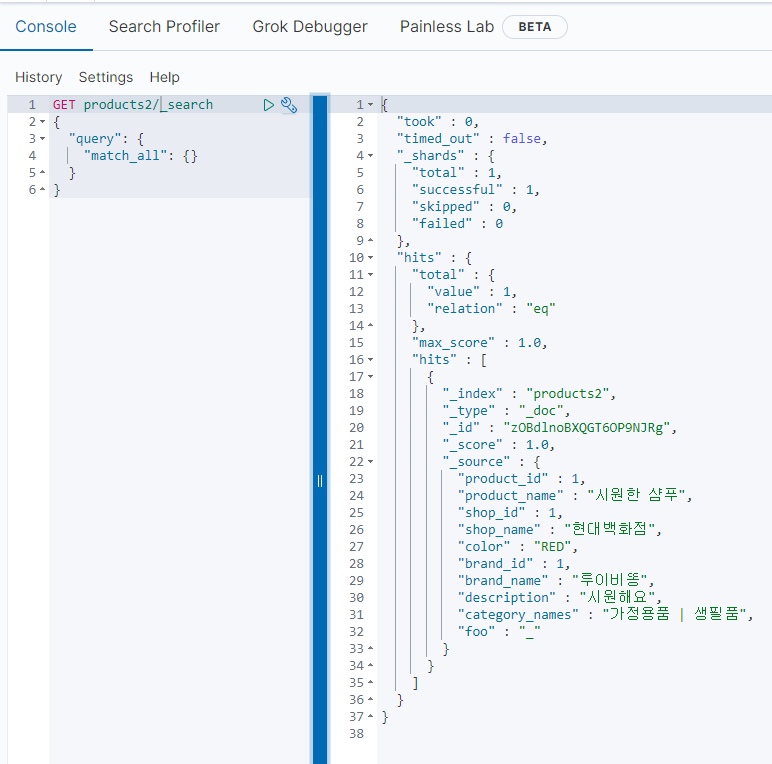Collapse the response root object on line 1
772x764 pixels.
click(371, 105)
